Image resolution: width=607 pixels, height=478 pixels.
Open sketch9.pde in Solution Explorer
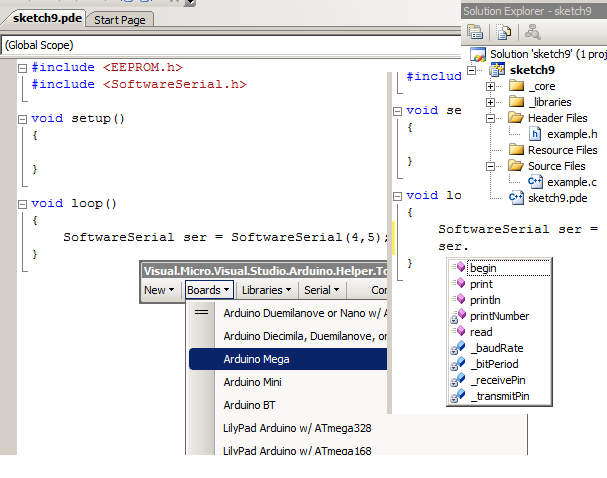pos(557,198)
